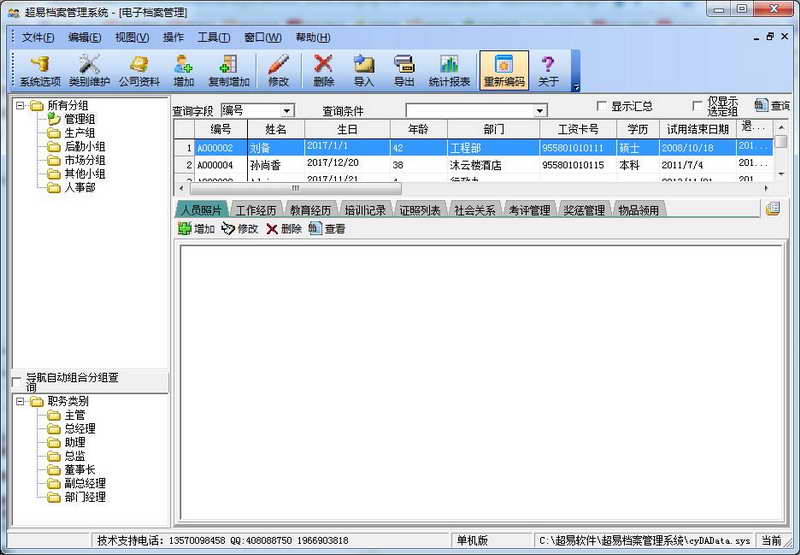
Task: Click the 查询条件 input field
Action: point(470,110)
